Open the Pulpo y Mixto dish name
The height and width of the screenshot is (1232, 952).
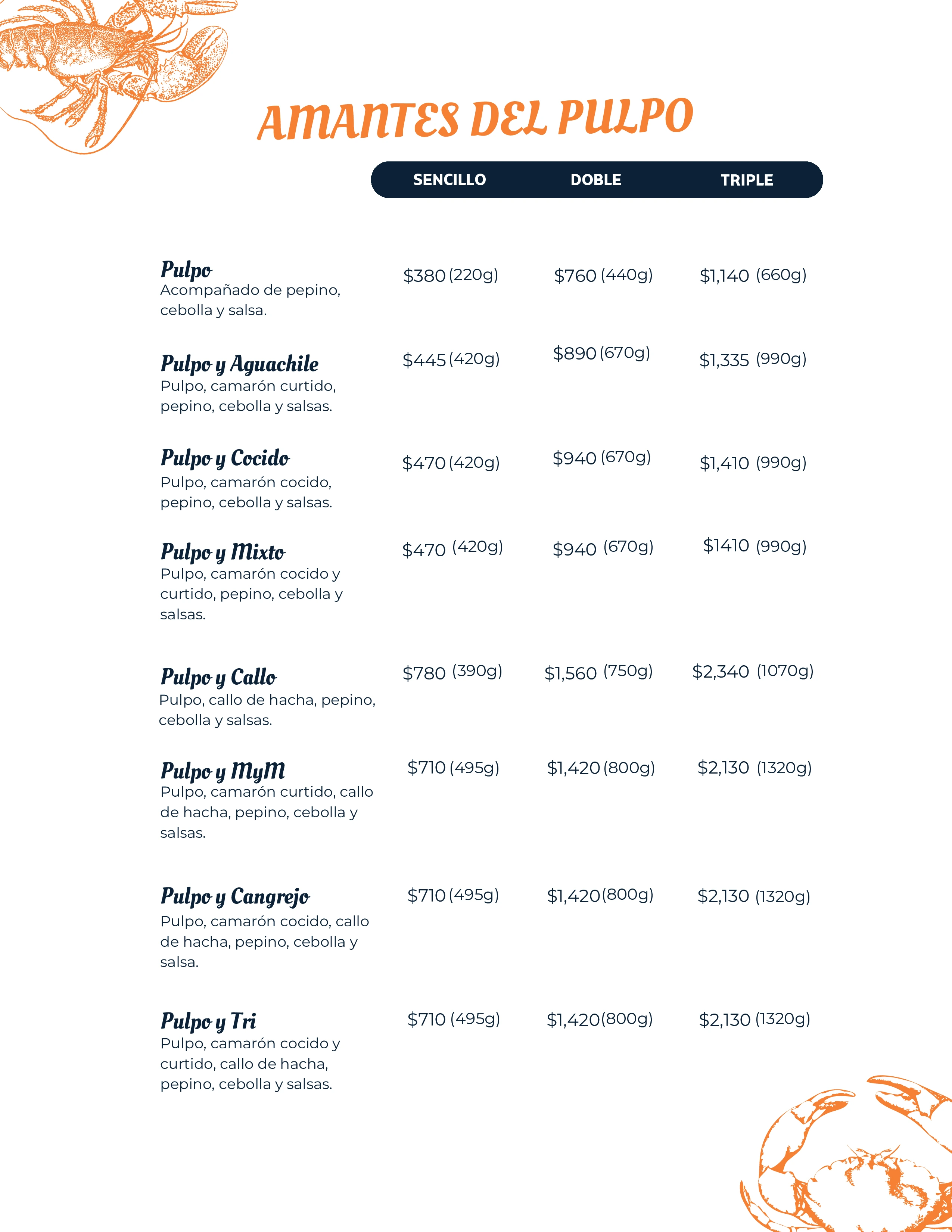click(223, 552)
